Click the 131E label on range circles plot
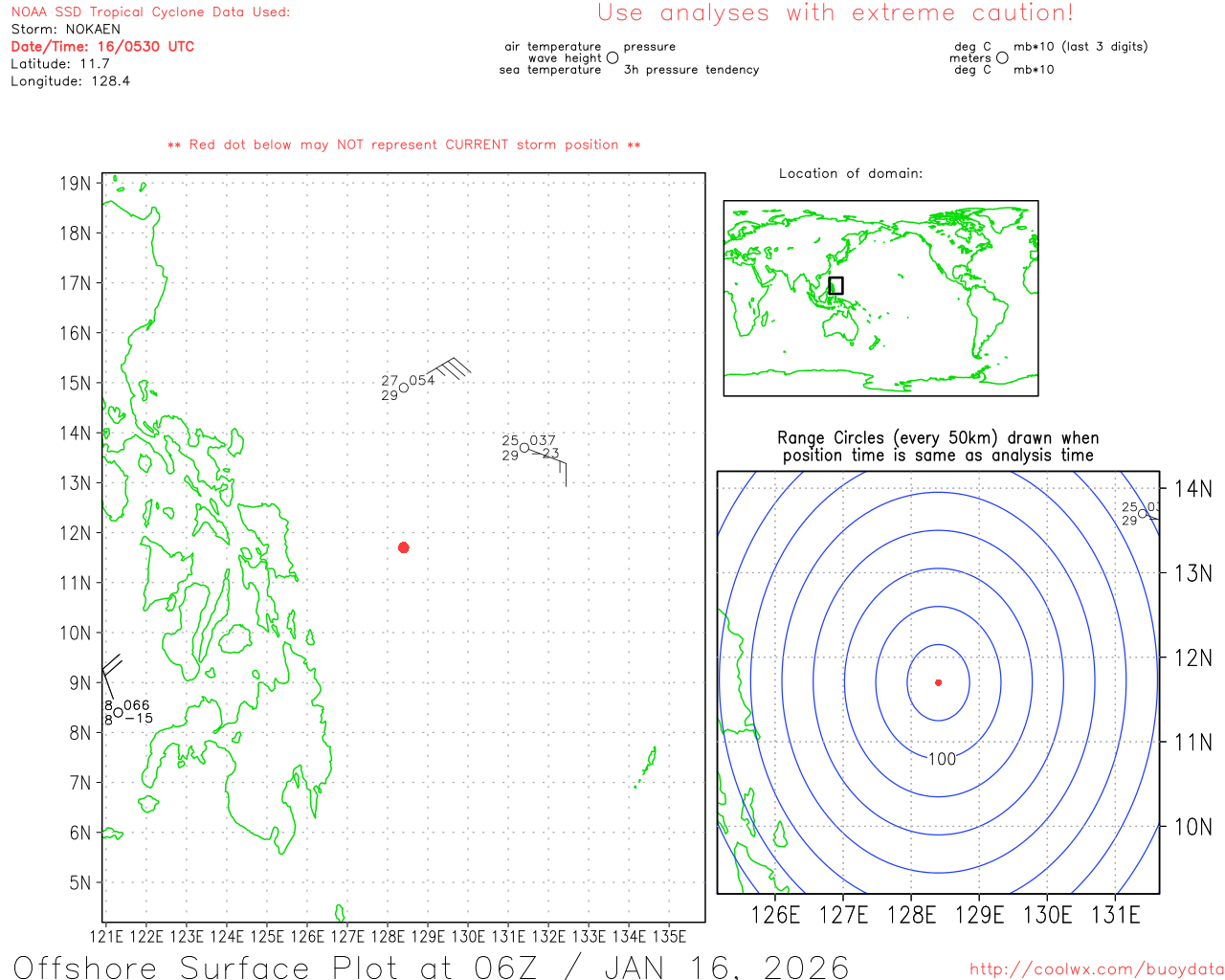This screenshot has height=980, width=1225. tap(1116, 915)
